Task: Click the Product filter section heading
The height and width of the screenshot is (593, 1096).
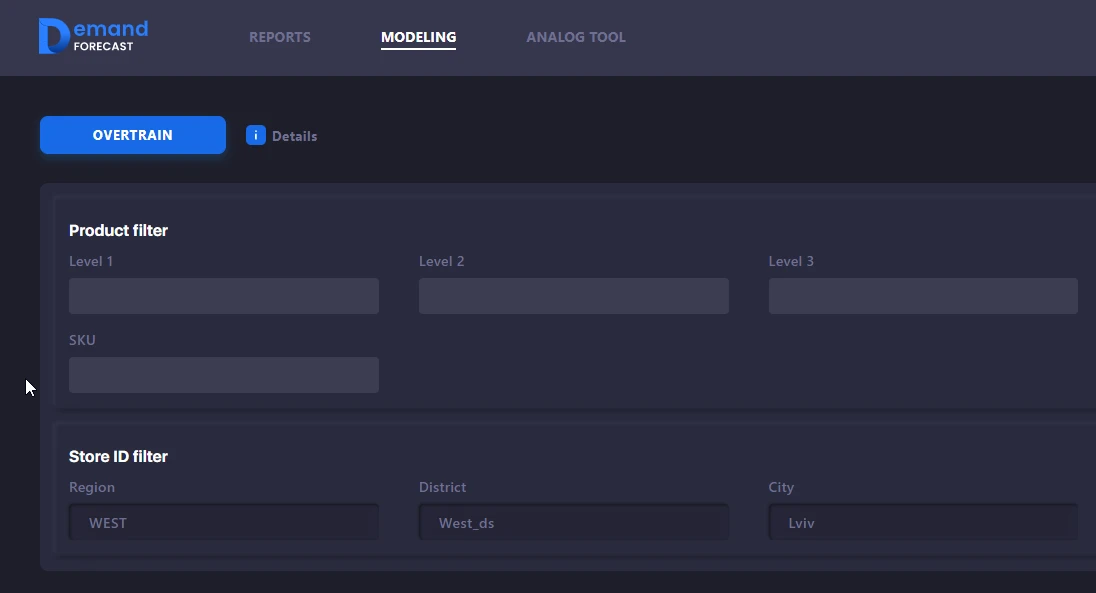Action: [x=118, y=231]
